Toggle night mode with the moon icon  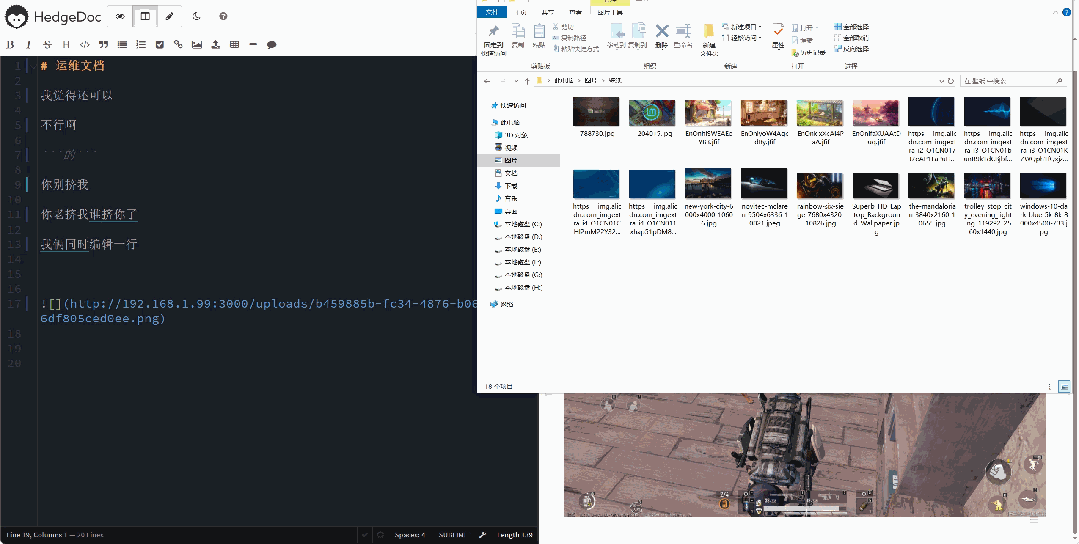pos(197,17)
